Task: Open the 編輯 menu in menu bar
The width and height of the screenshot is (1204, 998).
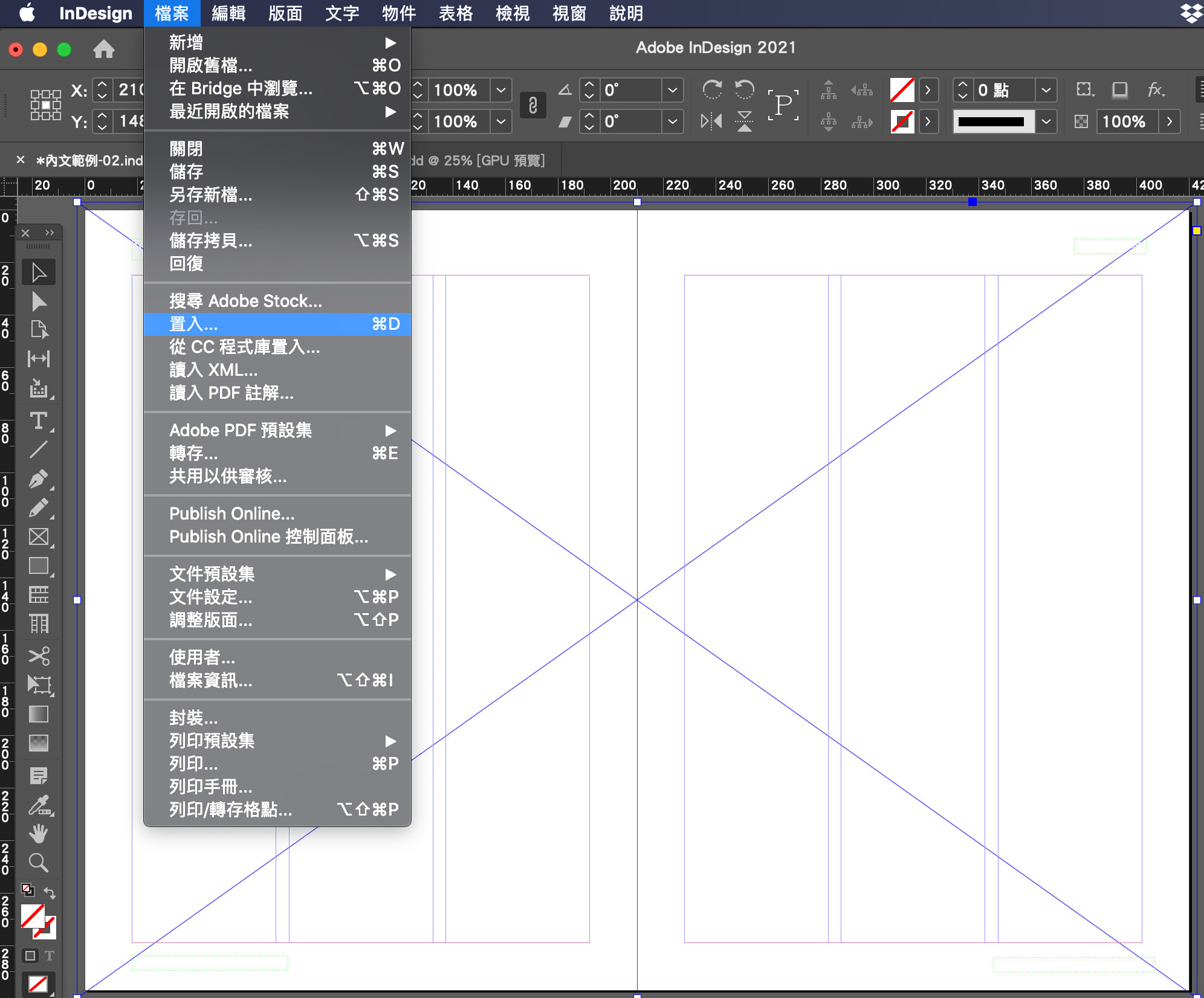Action: click(x=228, y=13)
